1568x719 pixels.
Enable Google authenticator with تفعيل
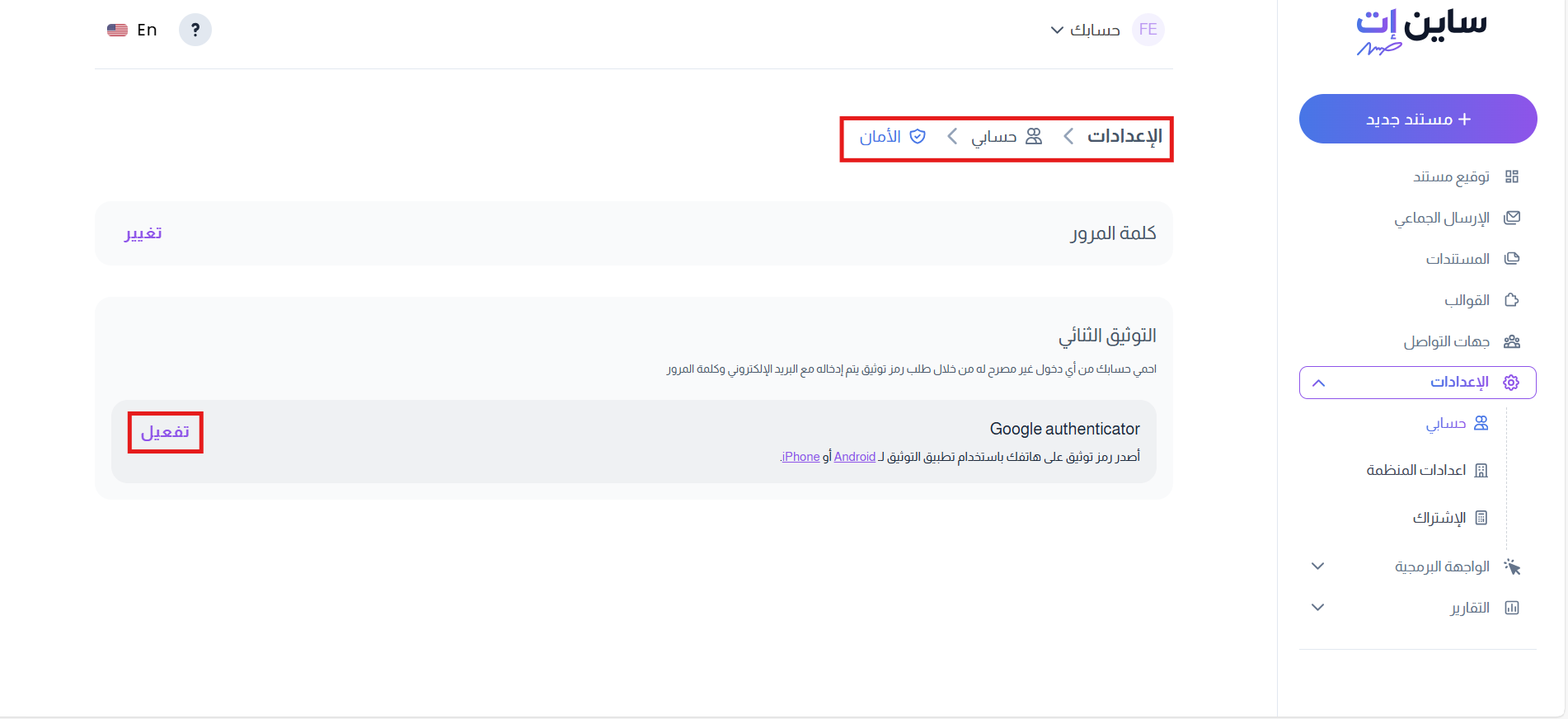165,432
